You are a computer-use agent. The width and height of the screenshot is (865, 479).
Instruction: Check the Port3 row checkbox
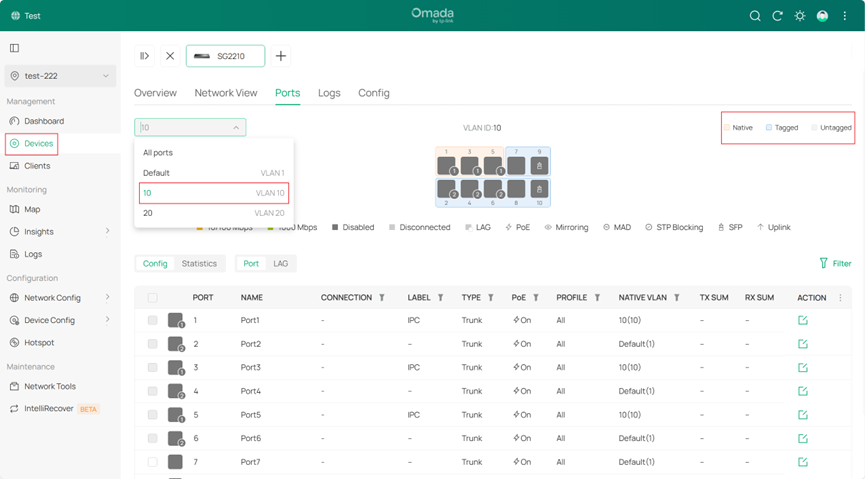pyautogui.click(x=152, y=368)
